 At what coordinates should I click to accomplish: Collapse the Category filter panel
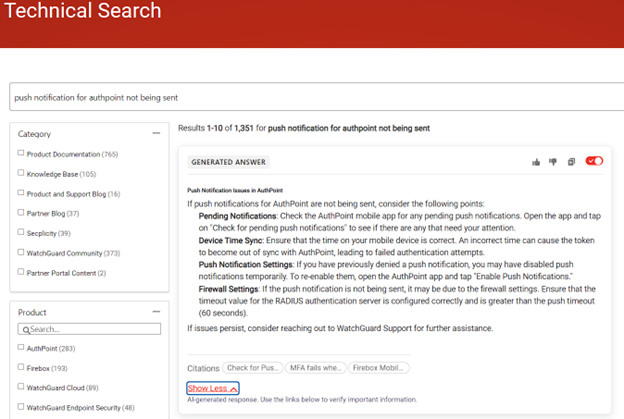[x=156, y=133]
